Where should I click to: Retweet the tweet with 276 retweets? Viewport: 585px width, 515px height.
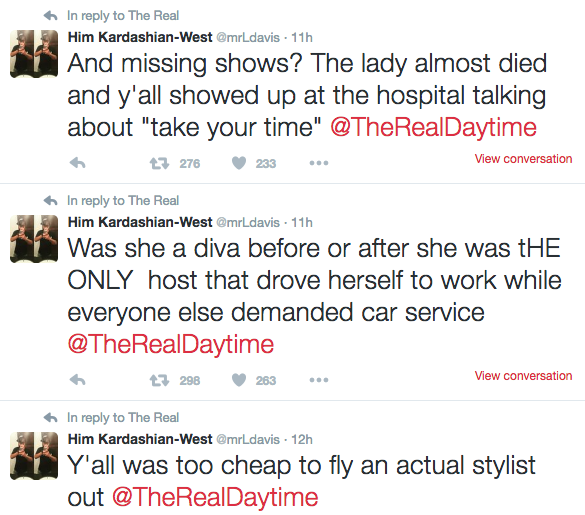(159, 163)
